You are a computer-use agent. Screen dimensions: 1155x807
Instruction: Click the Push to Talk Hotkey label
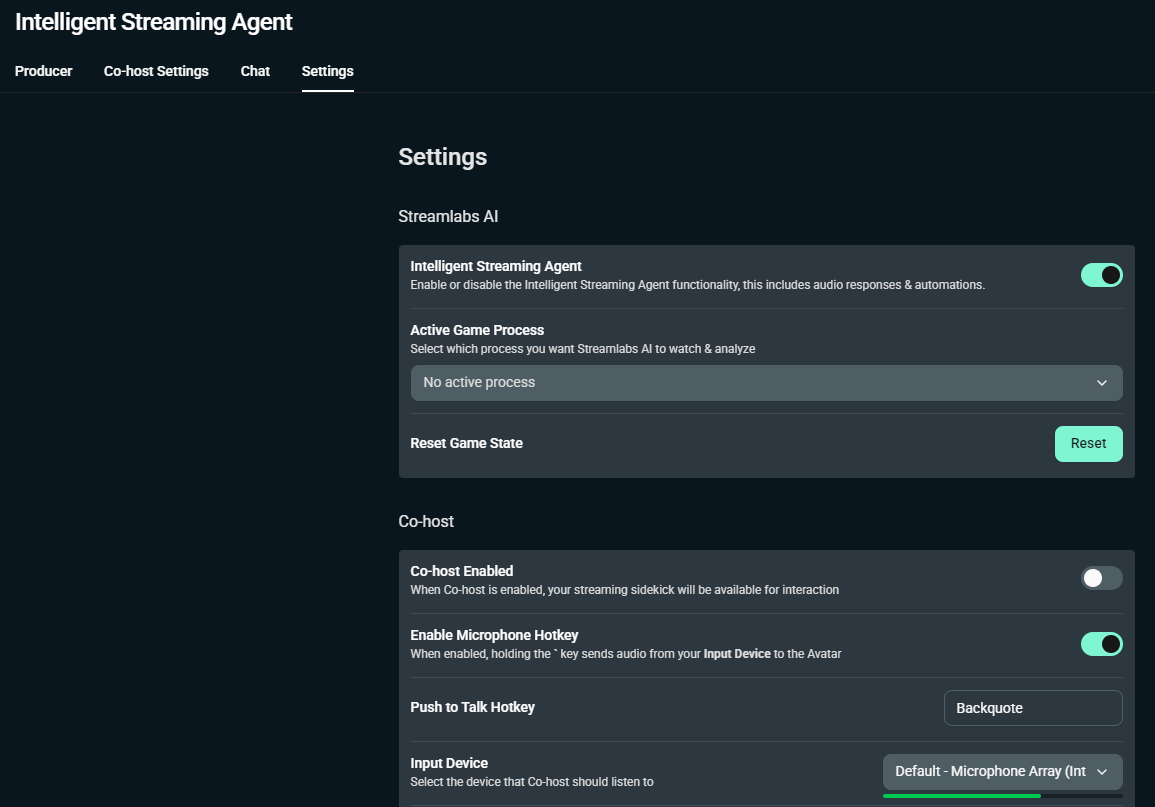point(472,707)
